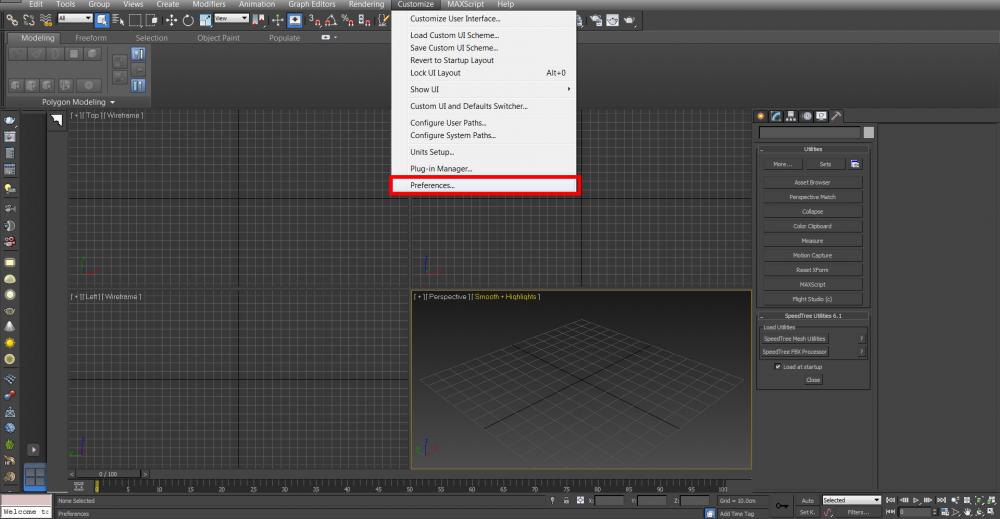Click the object color swatch in command panel
This screenshot has width=1000, height=519.
pyautogui.click(x=869, y=133)
